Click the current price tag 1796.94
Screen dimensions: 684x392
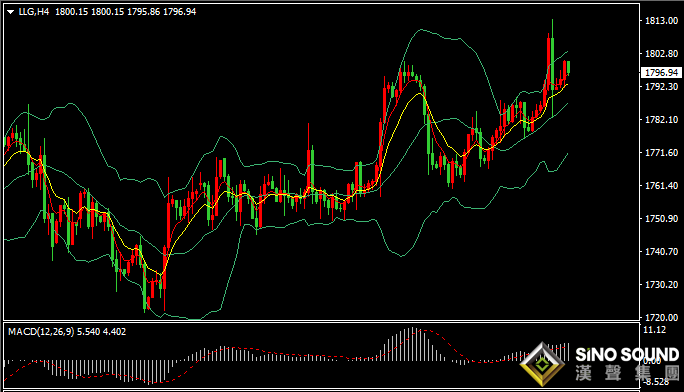coord(662,72)
